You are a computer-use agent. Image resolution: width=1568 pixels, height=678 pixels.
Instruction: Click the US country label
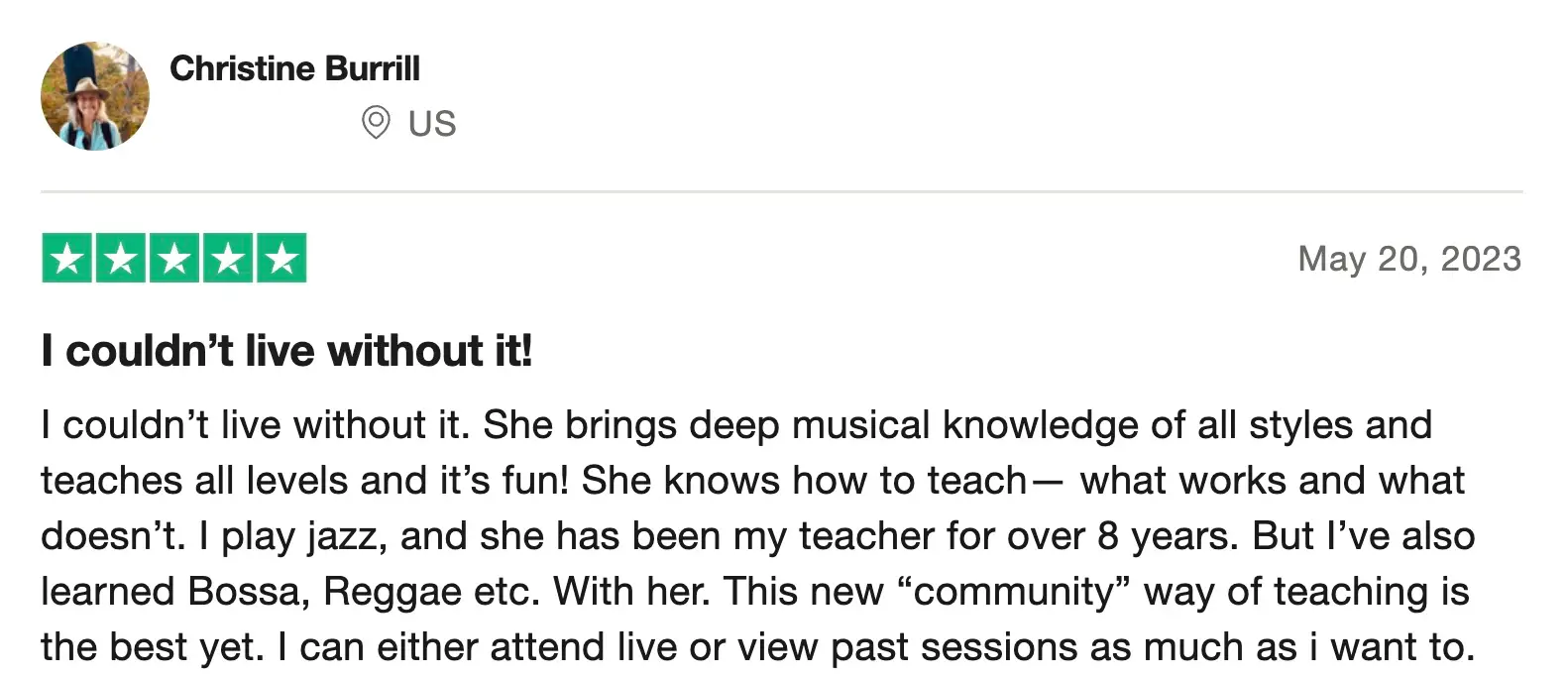coord(432,124)
